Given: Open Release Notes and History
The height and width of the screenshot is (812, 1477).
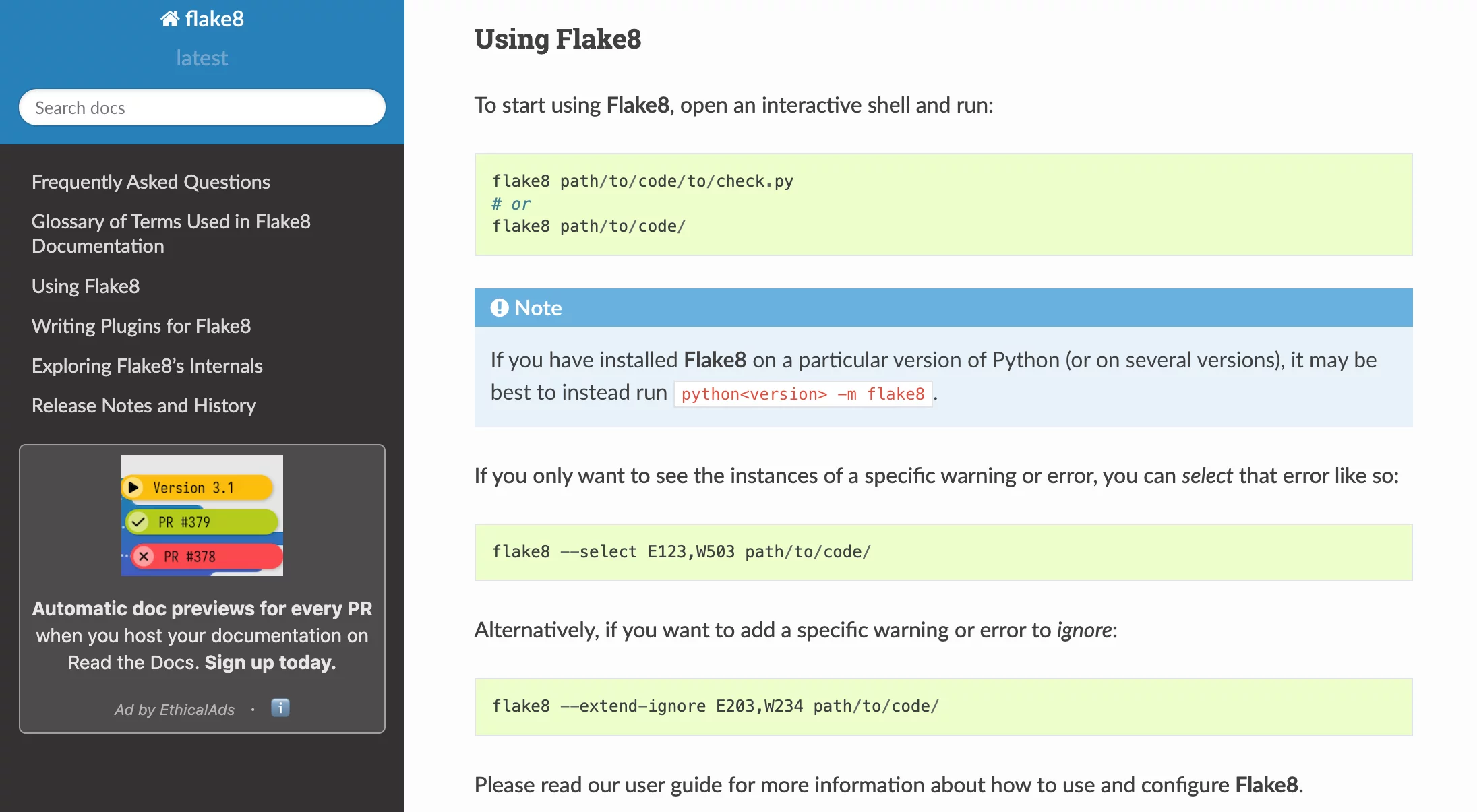Looking at the screenshot, I should (144, 406).
